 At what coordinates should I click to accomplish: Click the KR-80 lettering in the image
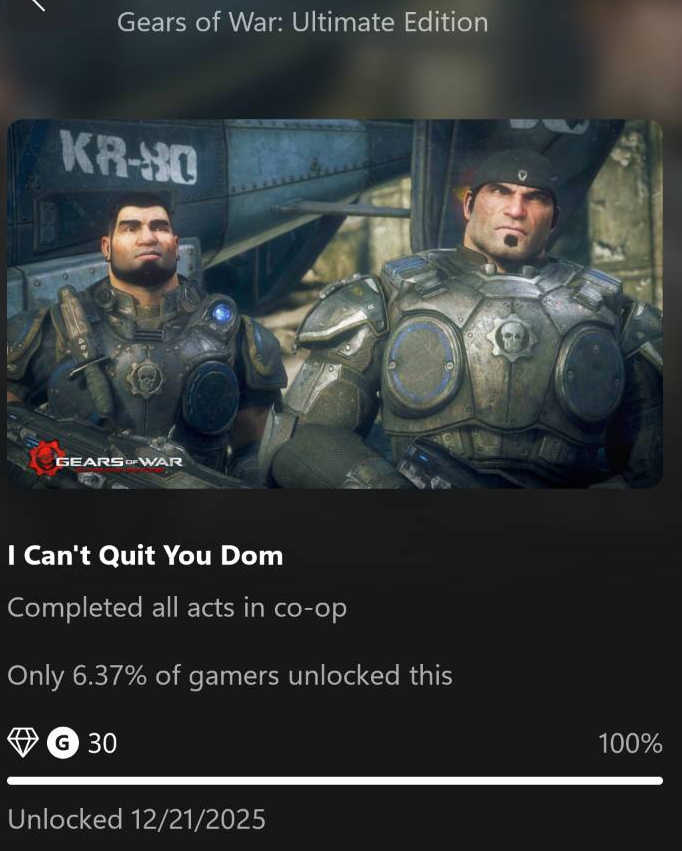pos(129,157)
